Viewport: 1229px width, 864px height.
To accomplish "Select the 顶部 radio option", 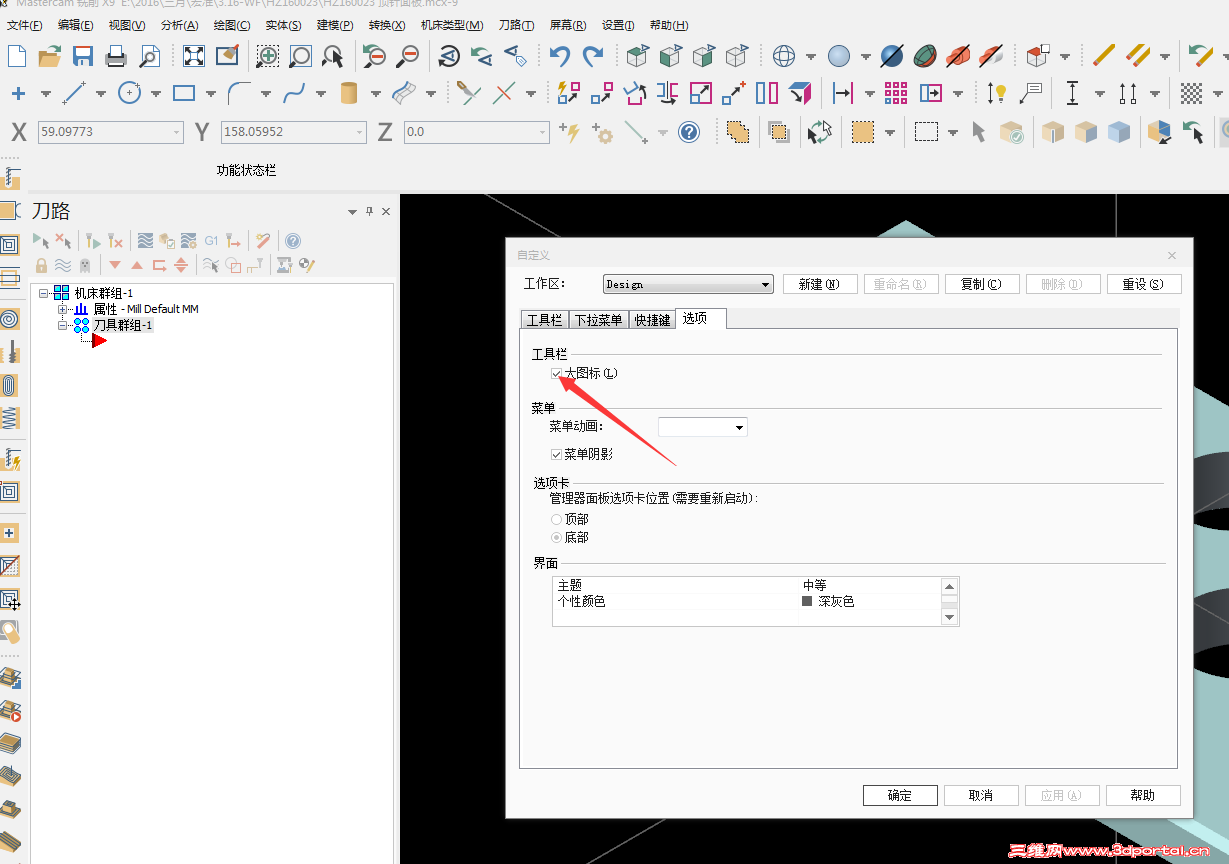I will (557, 520).
